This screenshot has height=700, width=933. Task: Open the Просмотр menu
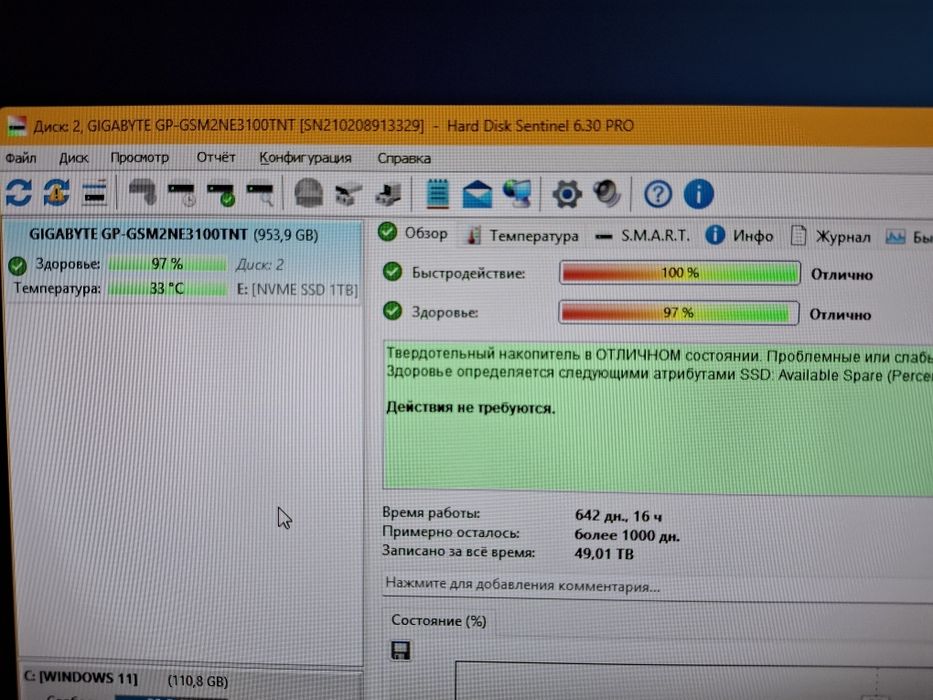pos(140,158)
